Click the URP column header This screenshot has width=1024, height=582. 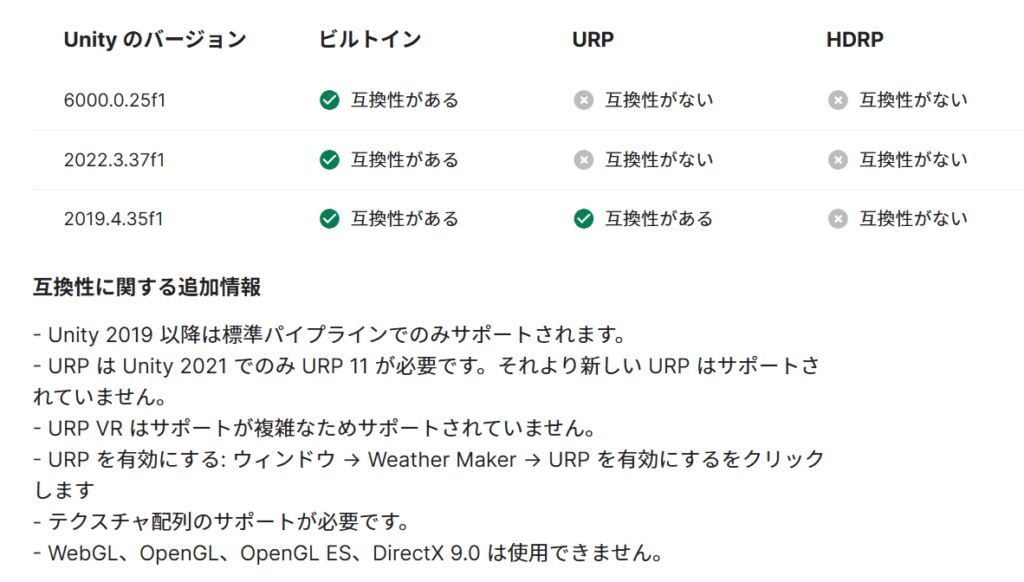593,40
